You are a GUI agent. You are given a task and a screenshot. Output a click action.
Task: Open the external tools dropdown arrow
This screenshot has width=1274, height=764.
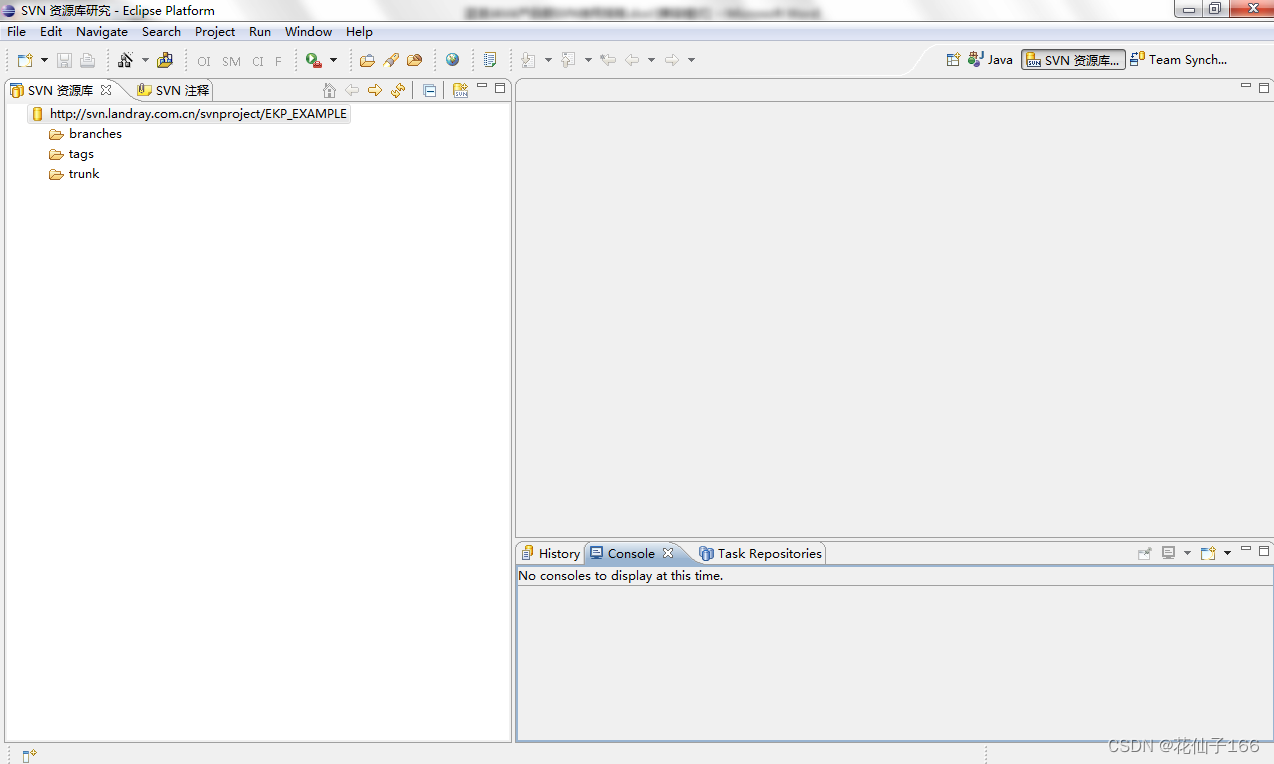coord(333,61)
